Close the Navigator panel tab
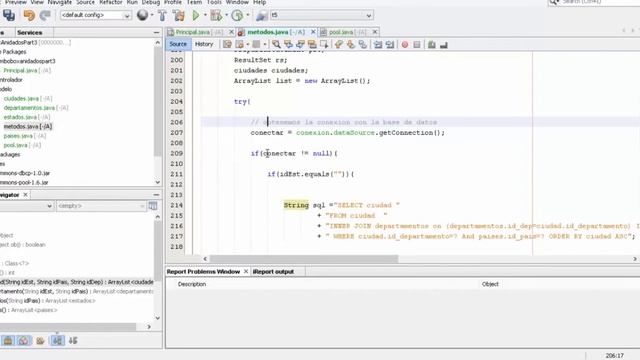This screenshot has width=640, height=360. pyautogui.click(x=26, y=195)
